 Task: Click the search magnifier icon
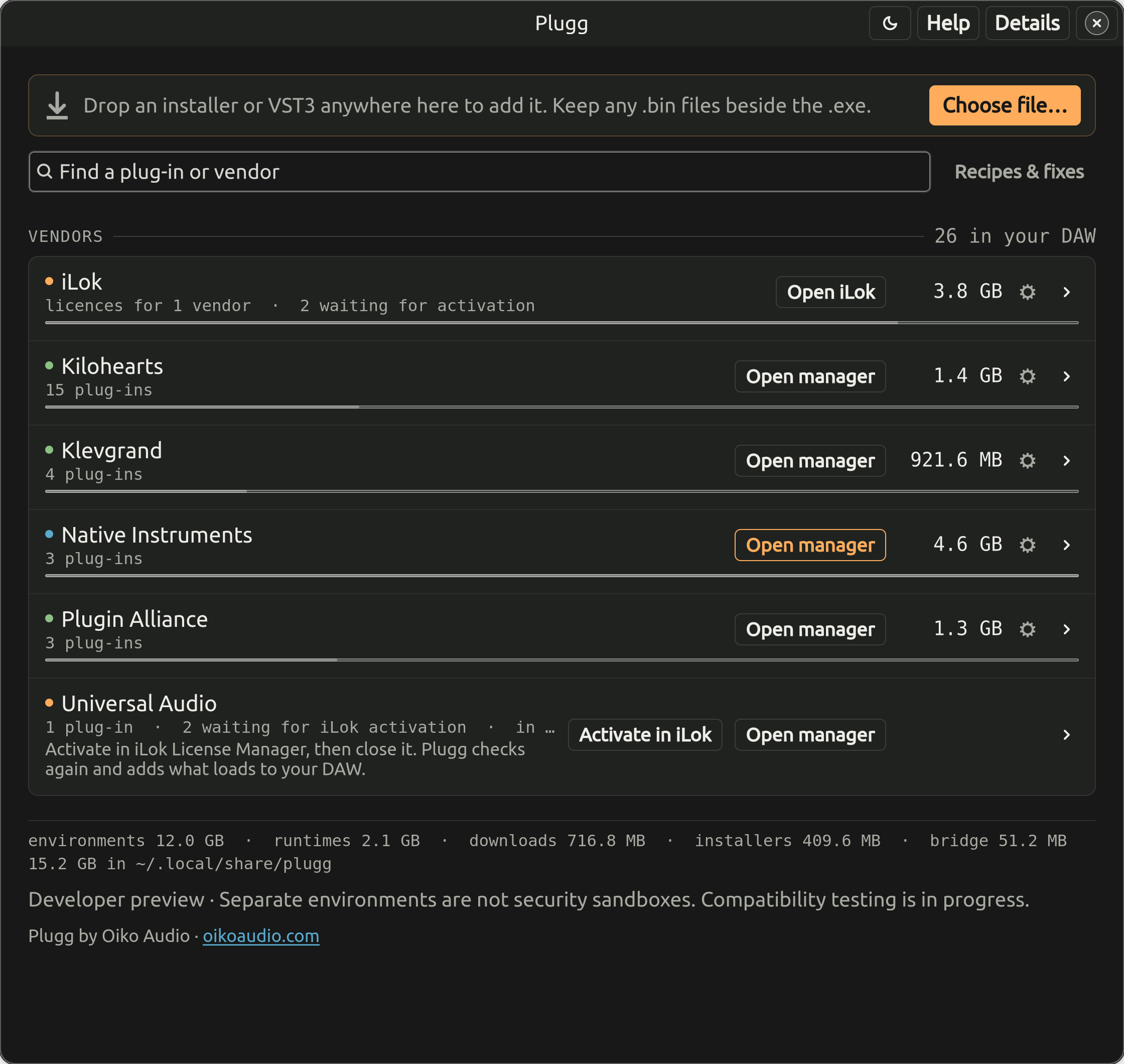[x=45, y=171]
